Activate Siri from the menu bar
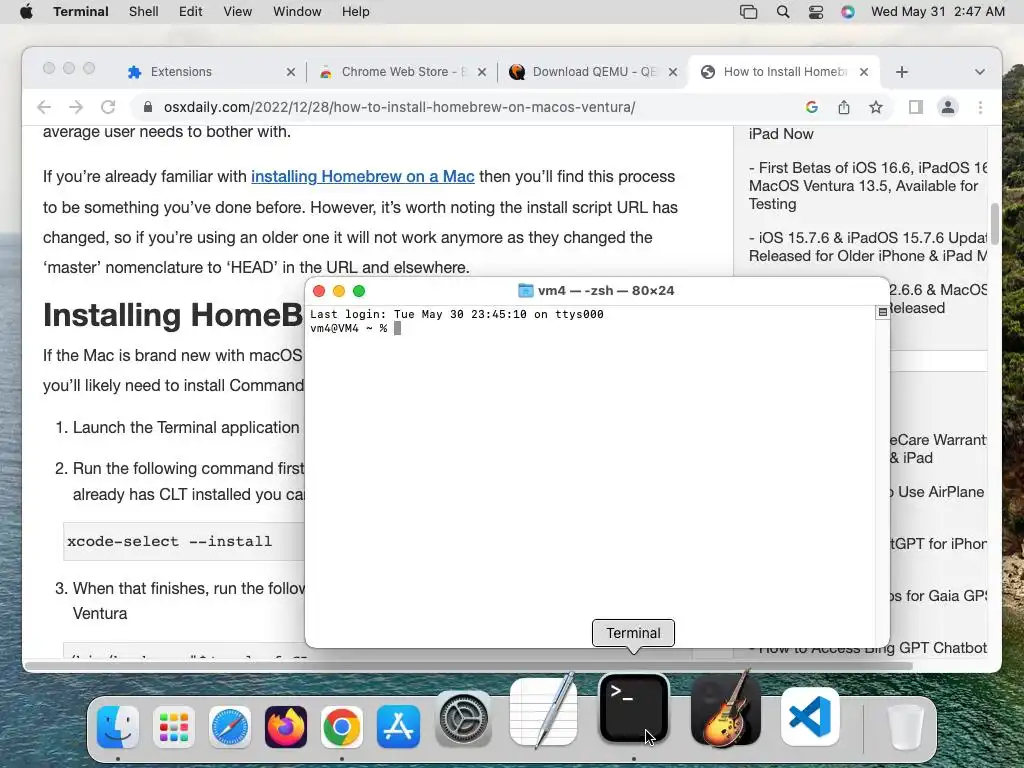The height and width of the screenshot is (768, 1024). pyautogui.click(x=848, y=12)
